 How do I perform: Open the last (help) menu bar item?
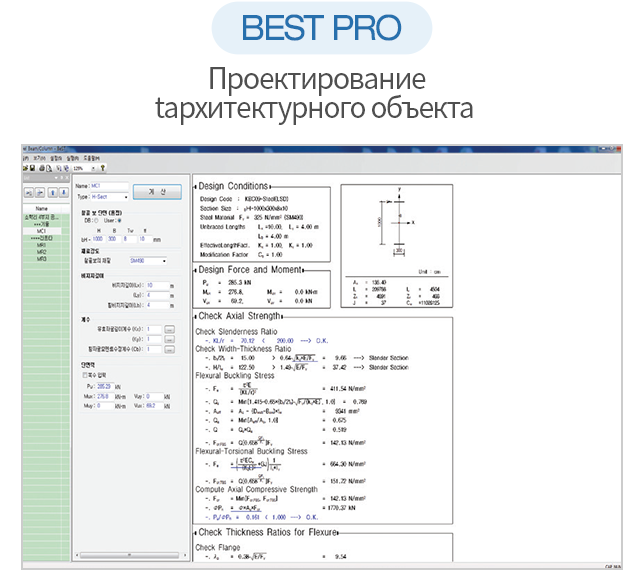pyautogui.click(x=92, y=158)
